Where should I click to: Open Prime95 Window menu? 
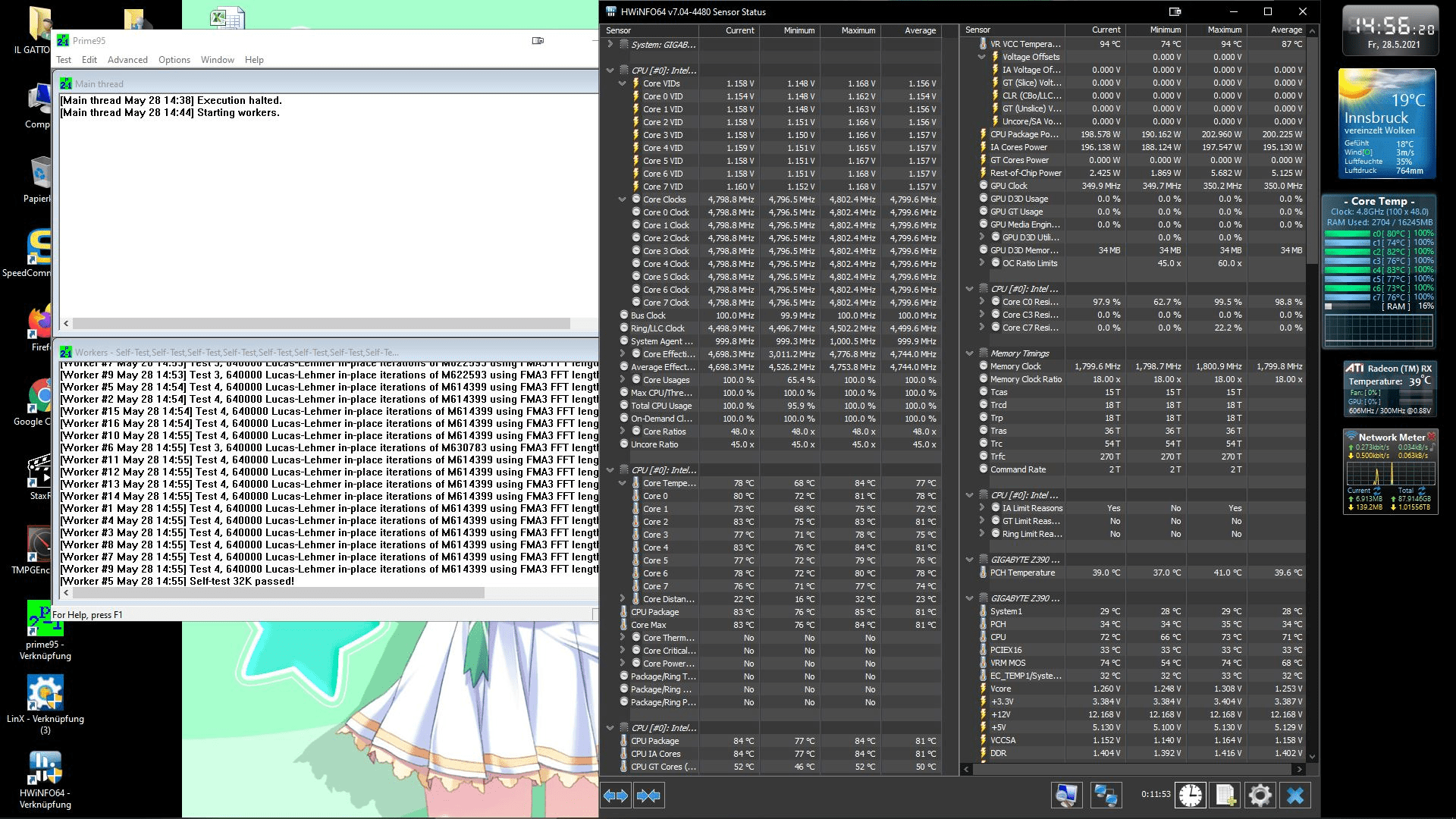(x=218, y=60)
